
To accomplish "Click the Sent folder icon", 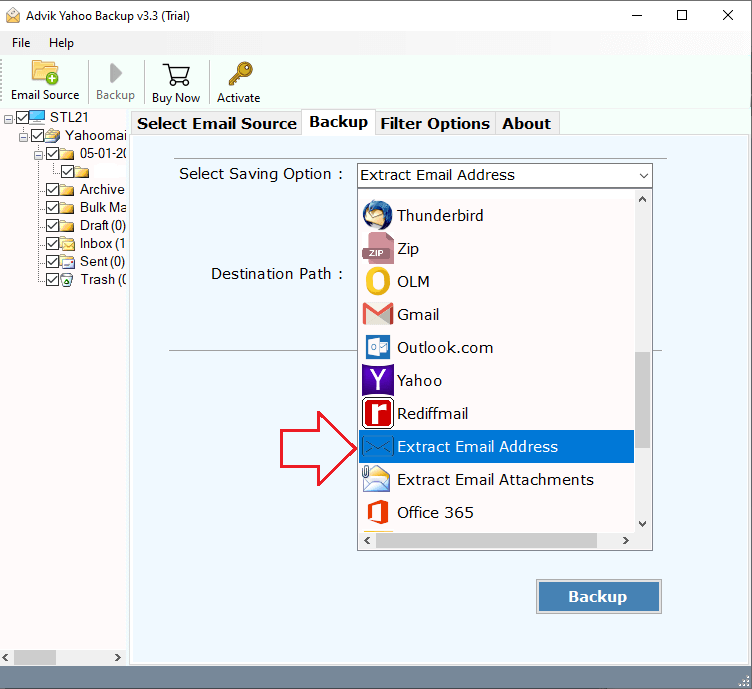I will [x=67, y=262].
